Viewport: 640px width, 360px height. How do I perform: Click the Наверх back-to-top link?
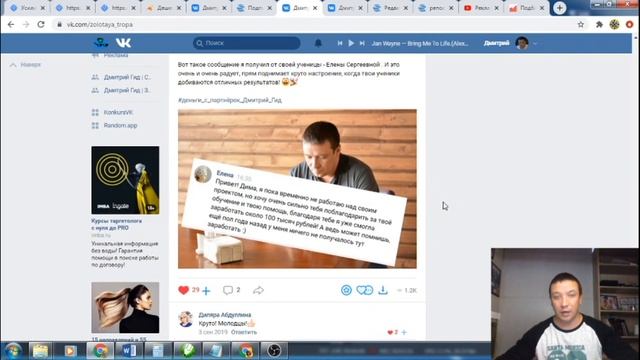pyautogui.click(x=26, y=64)
